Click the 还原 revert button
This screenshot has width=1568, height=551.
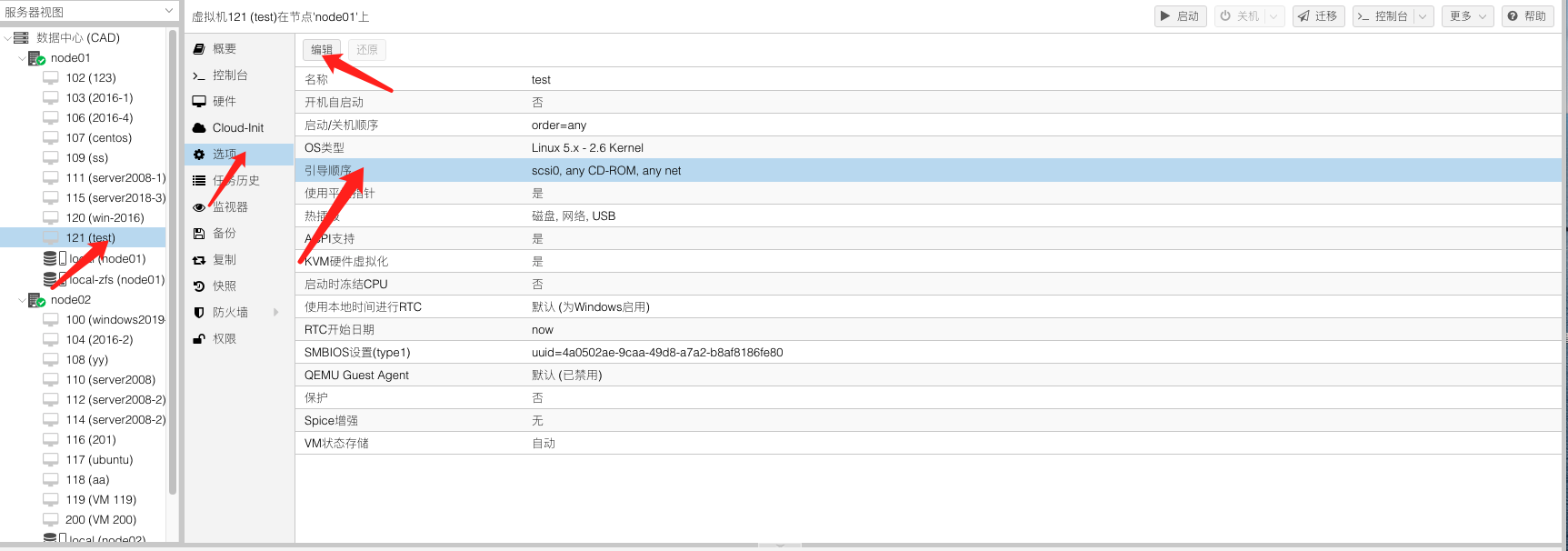367,50
